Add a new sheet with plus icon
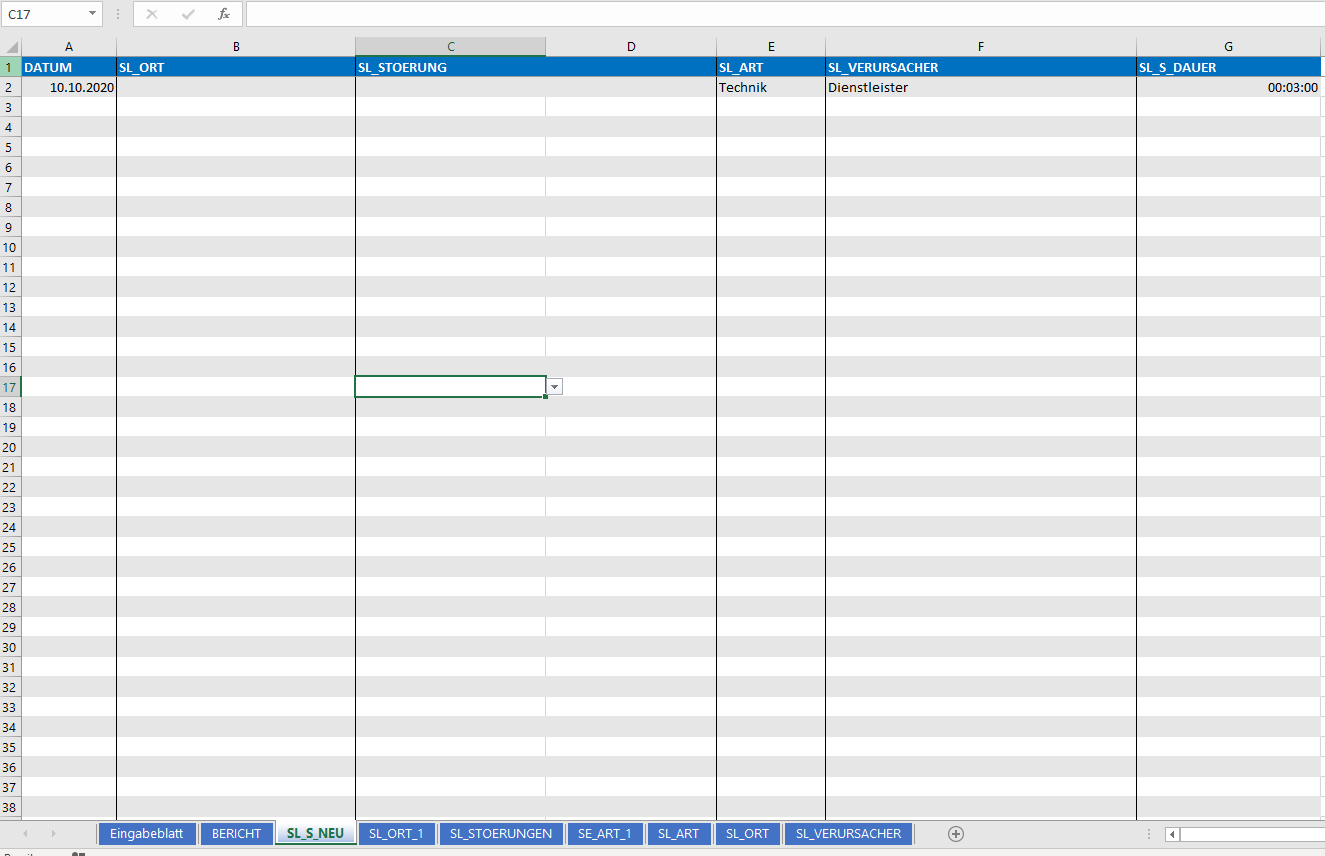Screen dimensions: 1325x856 pos(956,834)
